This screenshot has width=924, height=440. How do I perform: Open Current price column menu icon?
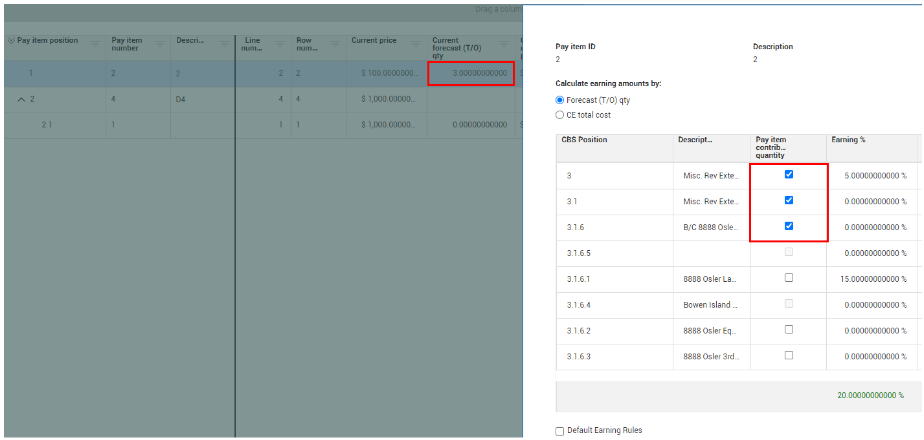[x=414, y=43]
